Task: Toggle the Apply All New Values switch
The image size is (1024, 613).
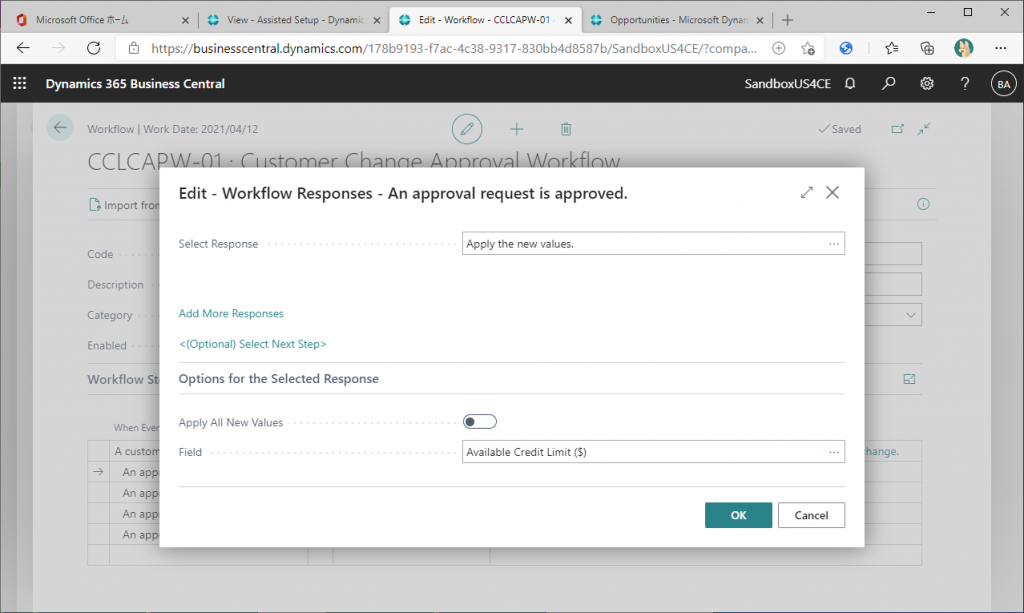Action: [479, 422]
